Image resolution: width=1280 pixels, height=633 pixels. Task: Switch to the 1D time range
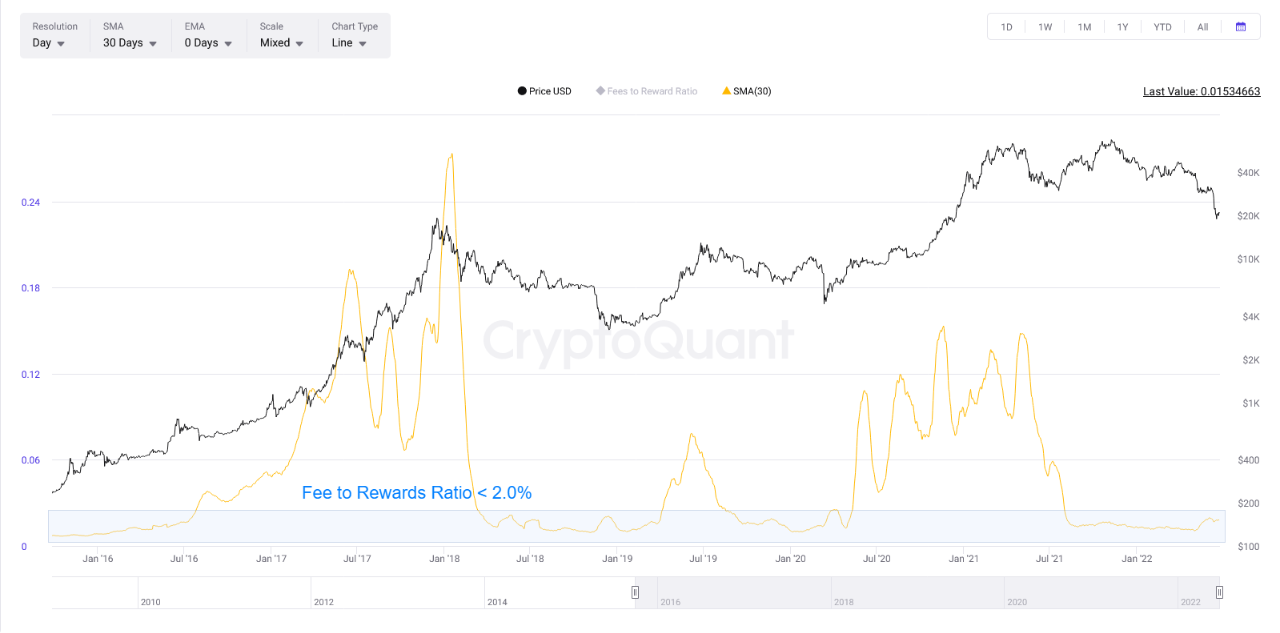[x=1006, y=27]
